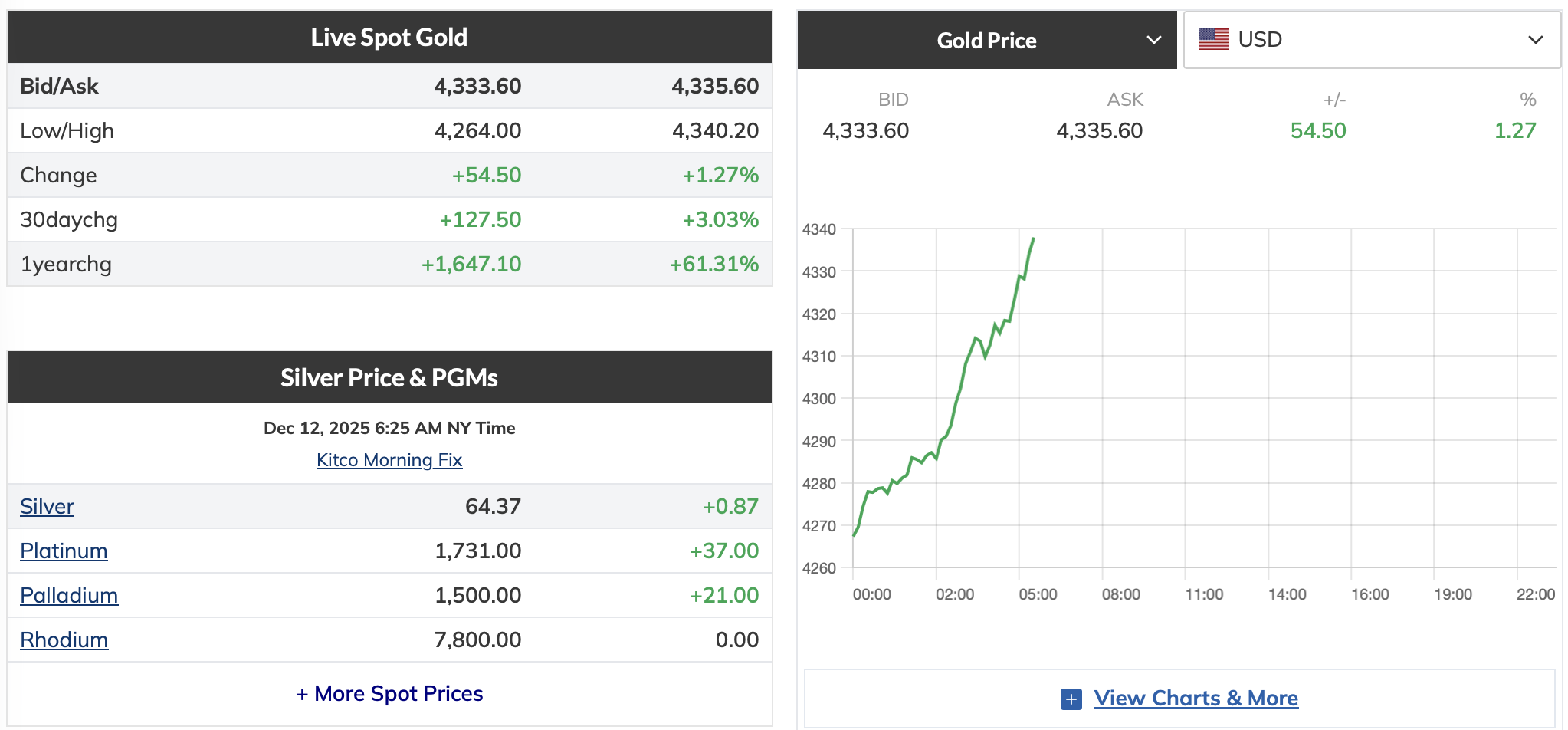This screenshot has height=730, width=1568.
Task: Click the blue plus icon beside View Charts
Action: click(x=1071, y=699)
